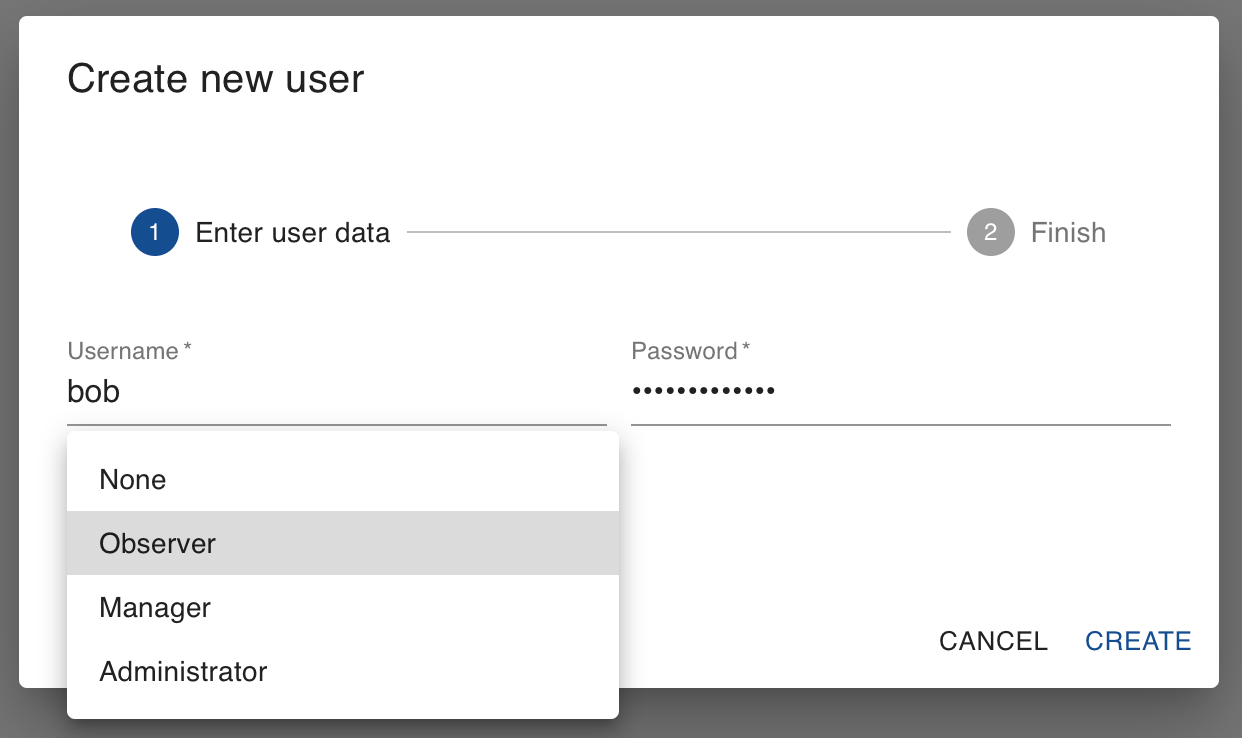Click the Password field label

(x=684, y=351)
